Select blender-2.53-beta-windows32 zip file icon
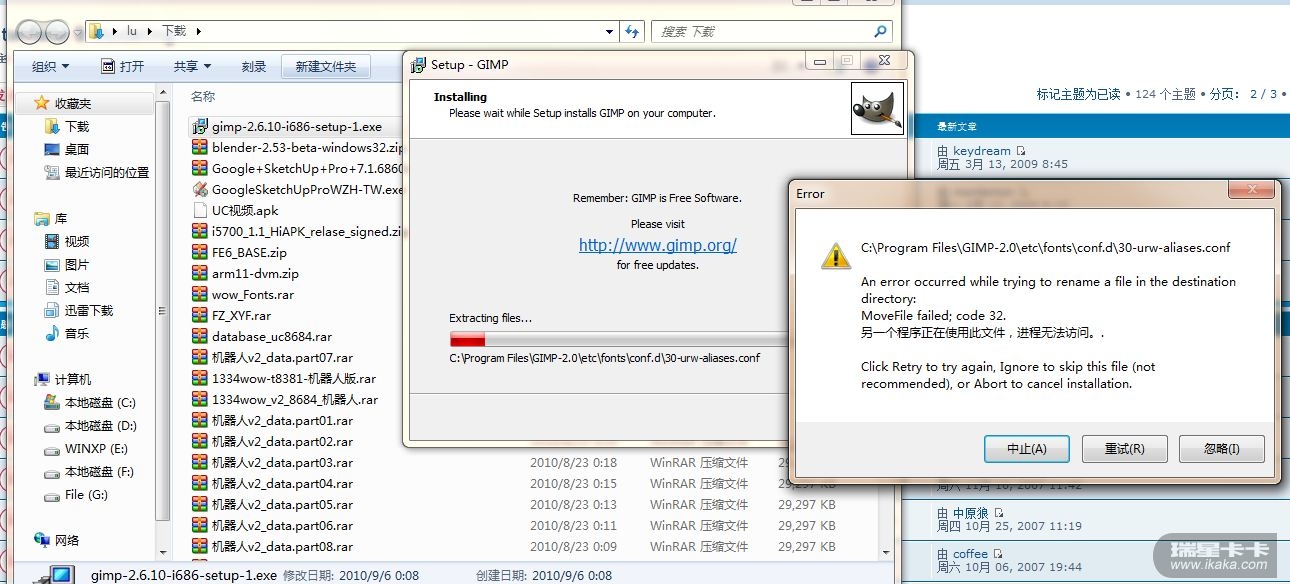The width and height of the screenshot is (1290, 584). (x=200, y=148)
